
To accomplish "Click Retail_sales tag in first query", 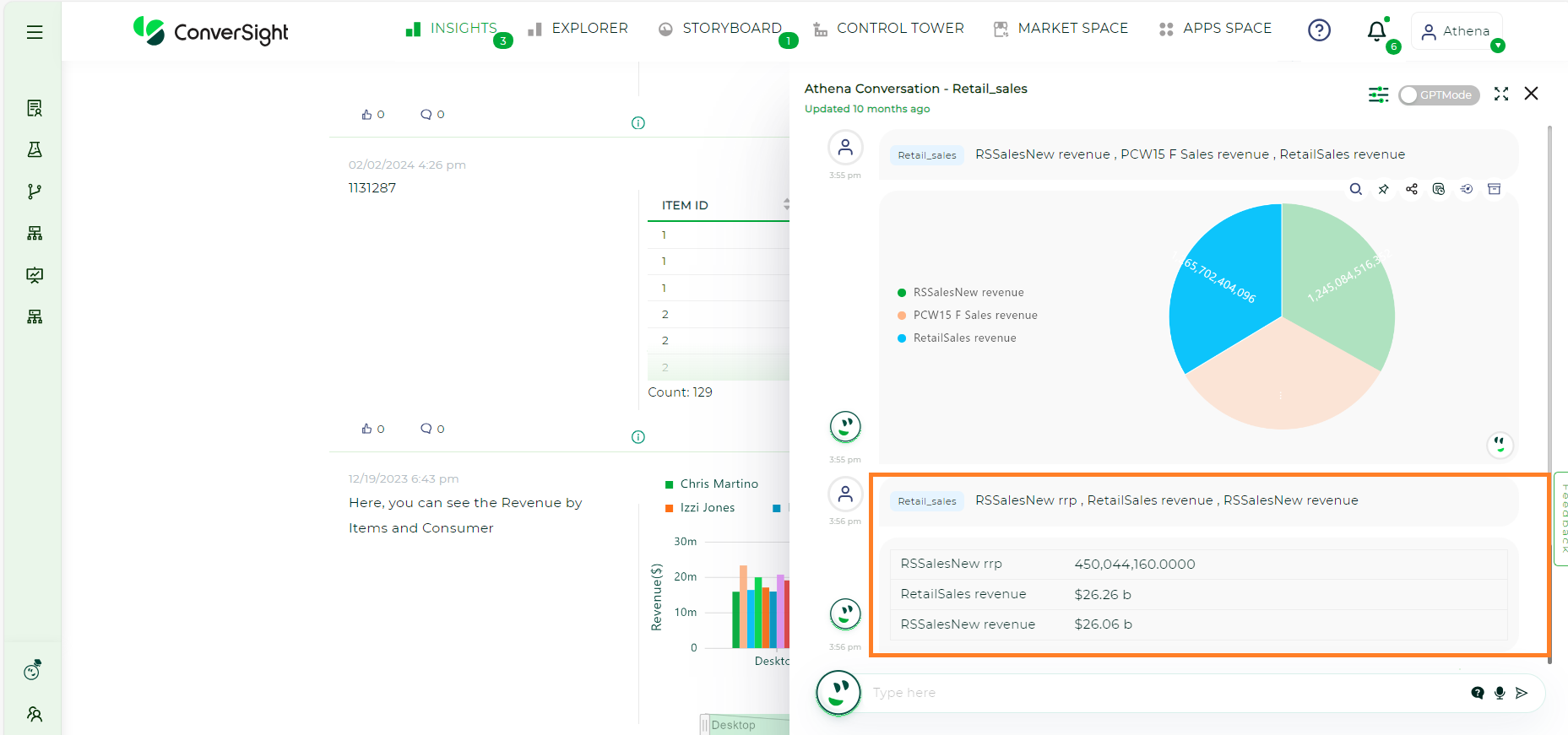I will pos(927,155).
